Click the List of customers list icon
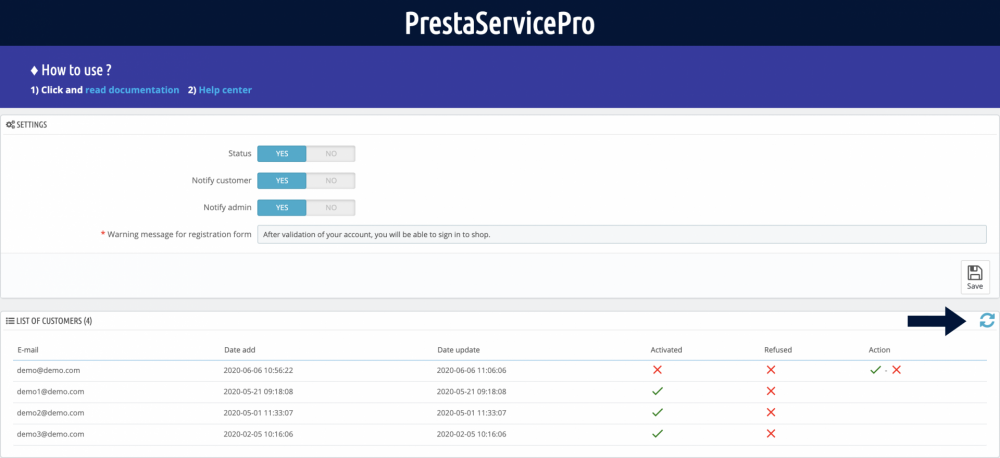The width and height of the screenshot is (1000, 458). [x=10, y=321]
